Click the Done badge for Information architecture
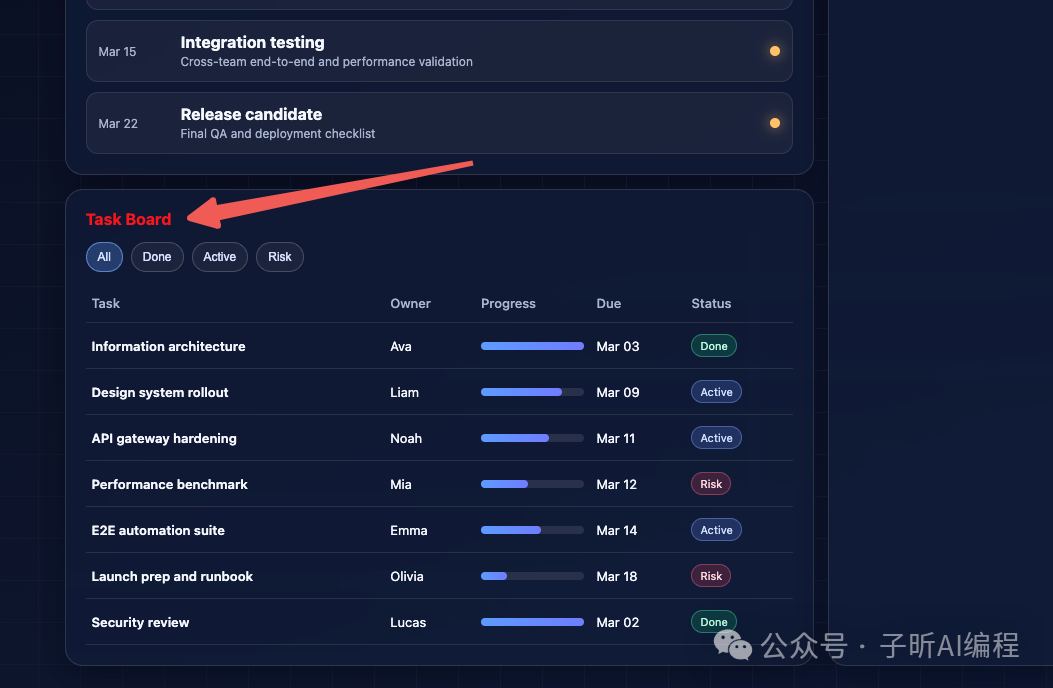This screenshot has height=688, width=1053. pyautogui.click(x=714, y=346)
